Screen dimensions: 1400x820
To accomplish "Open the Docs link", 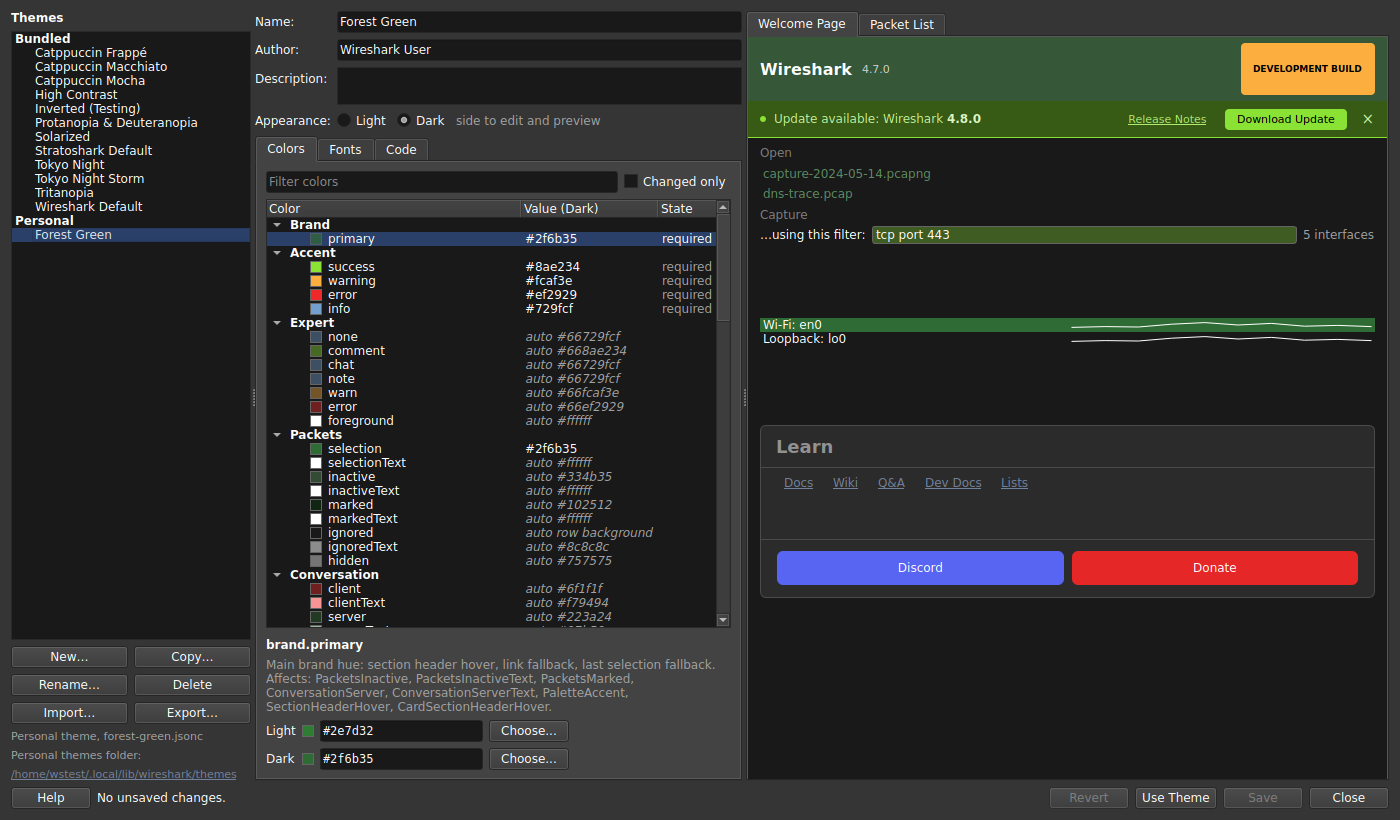I will coord(798,483).
